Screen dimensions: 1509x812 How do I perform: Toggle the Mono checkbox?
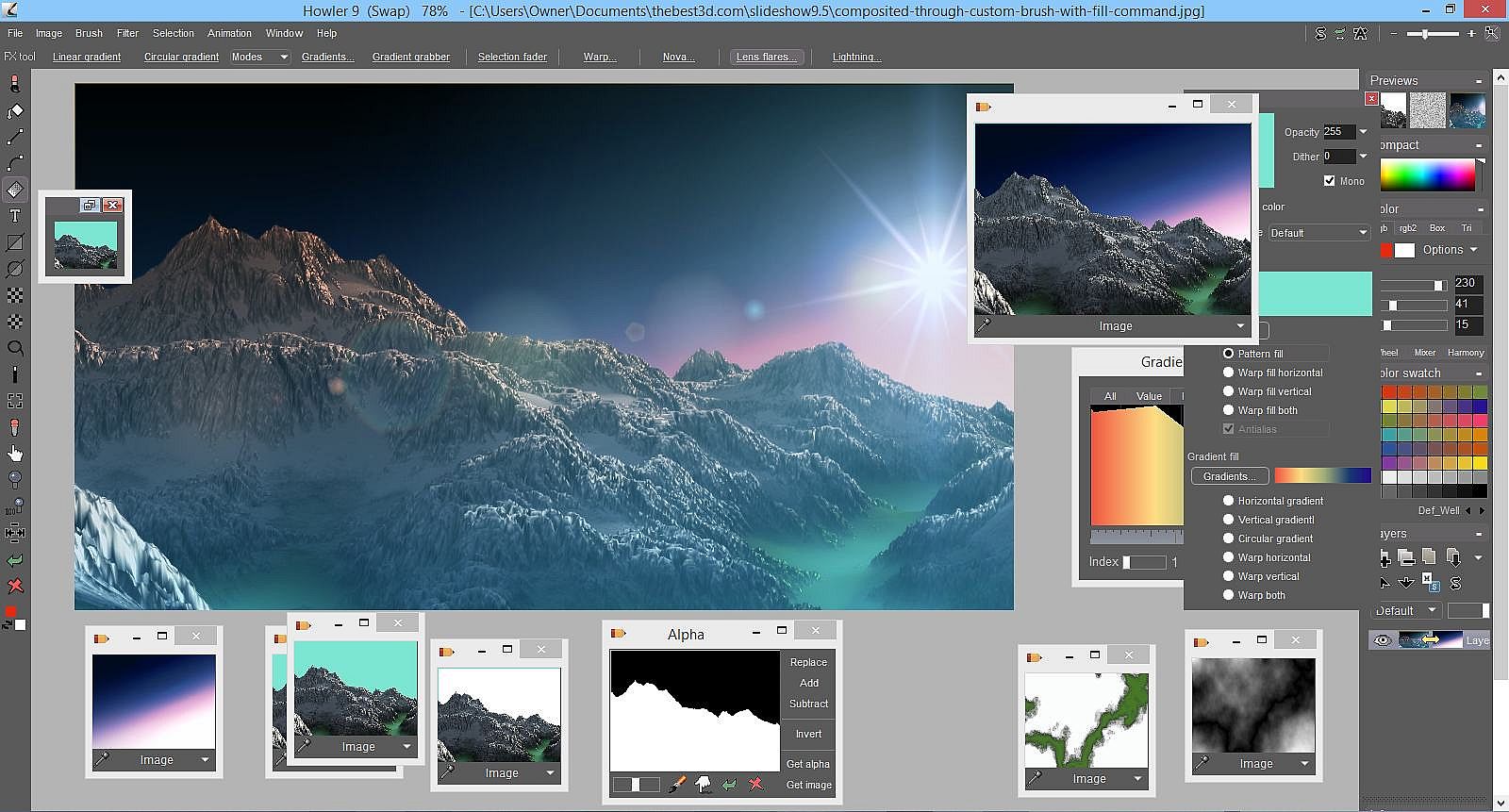point(1329,181)
